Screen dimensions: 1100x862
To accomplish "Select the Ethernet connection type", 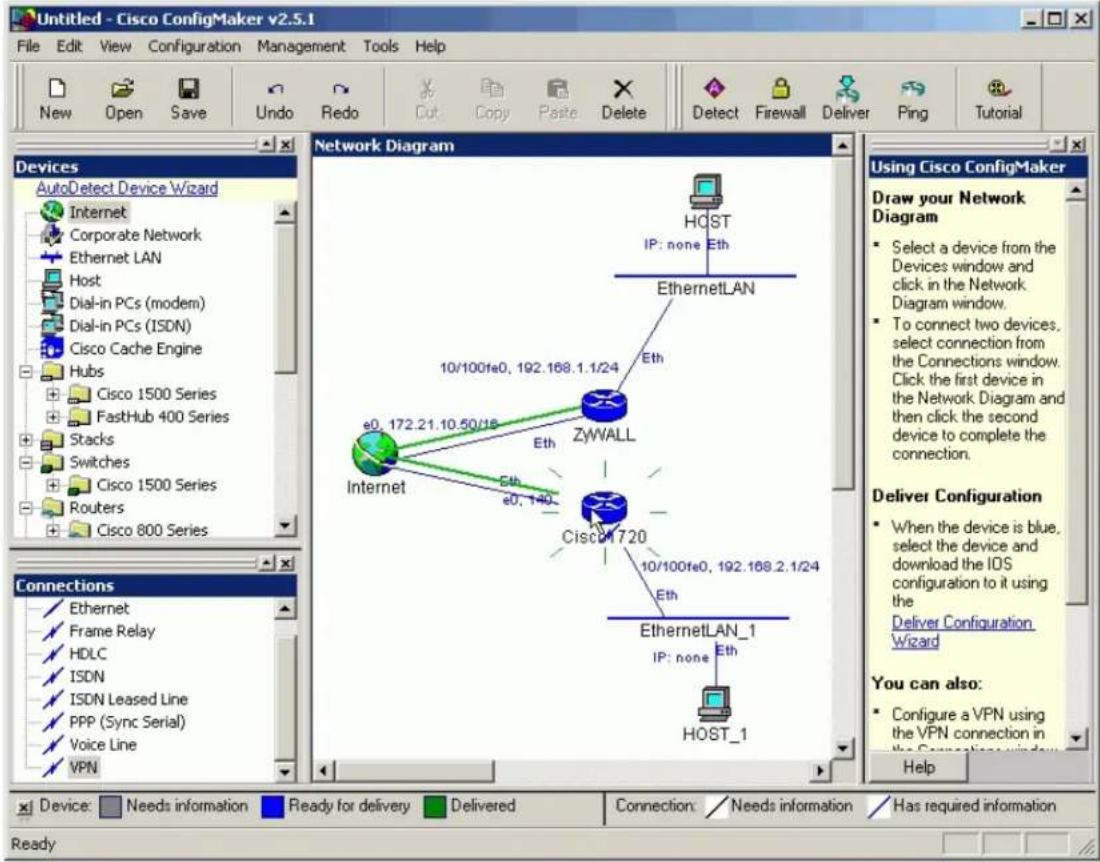I will [x=99, y=608].
